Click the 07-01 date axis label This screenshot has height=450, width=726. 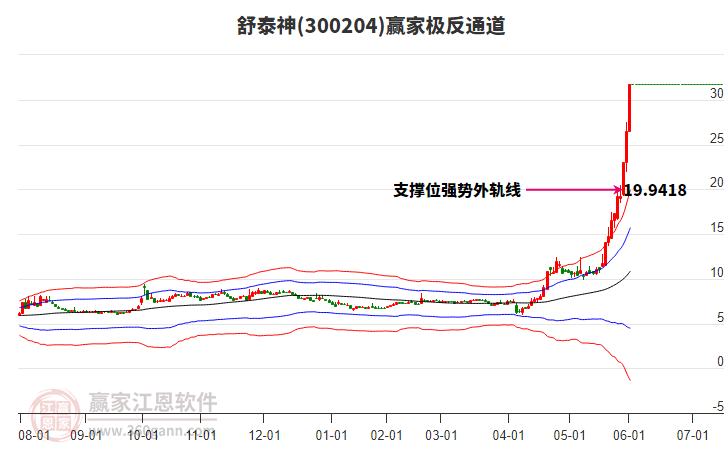click(x=693, y=435)
